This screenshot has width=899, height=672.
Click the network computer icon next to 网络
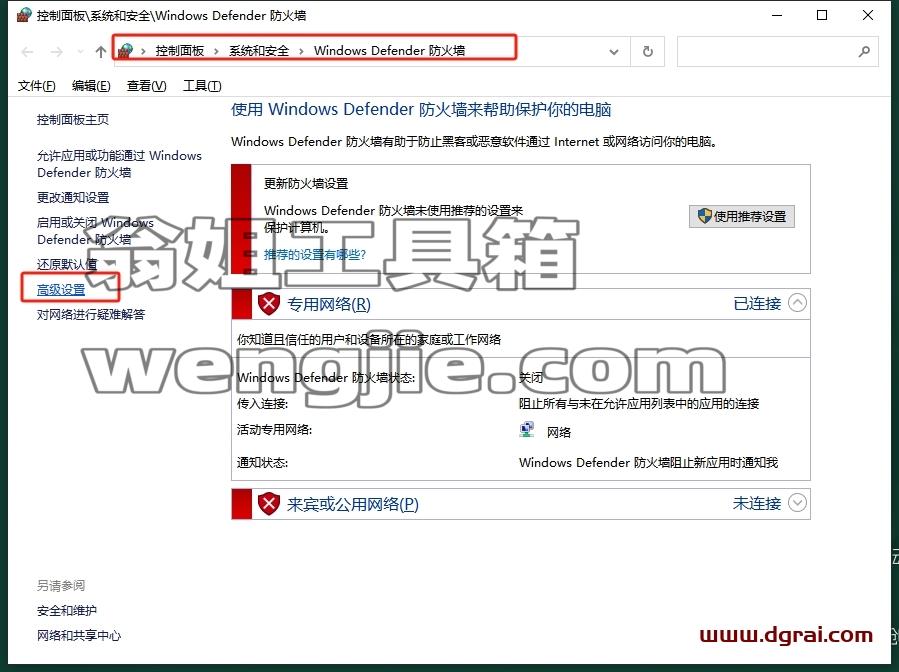[526, 430]
